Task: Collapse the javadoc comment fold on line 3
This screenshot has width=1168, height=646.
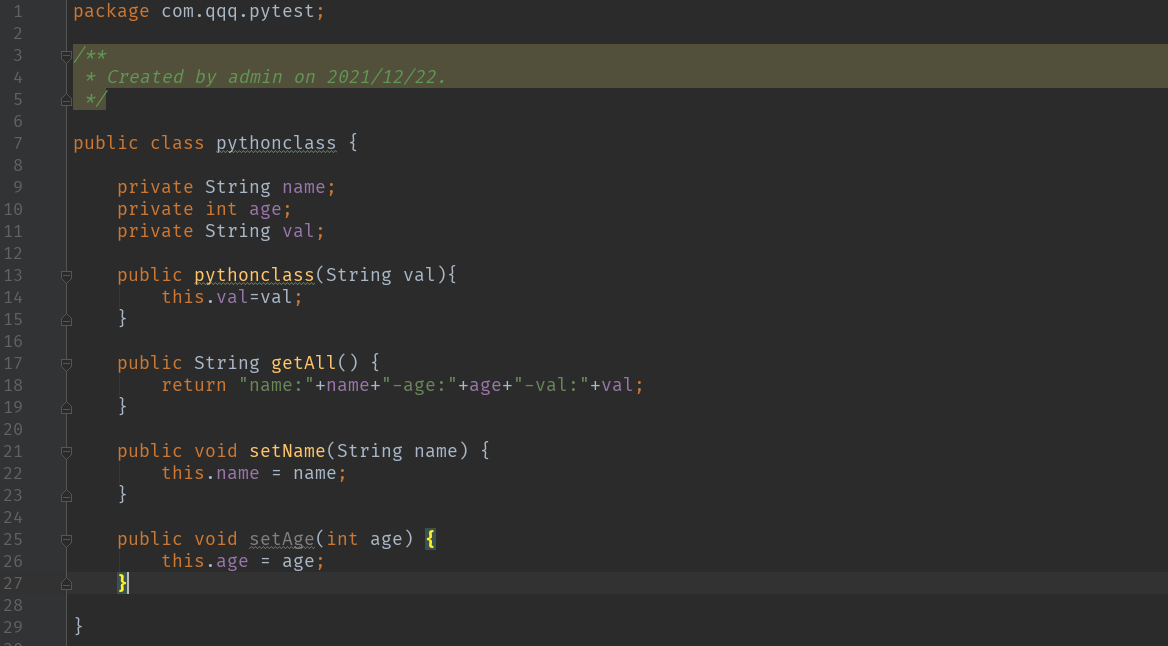Action: tap(66, 55)
